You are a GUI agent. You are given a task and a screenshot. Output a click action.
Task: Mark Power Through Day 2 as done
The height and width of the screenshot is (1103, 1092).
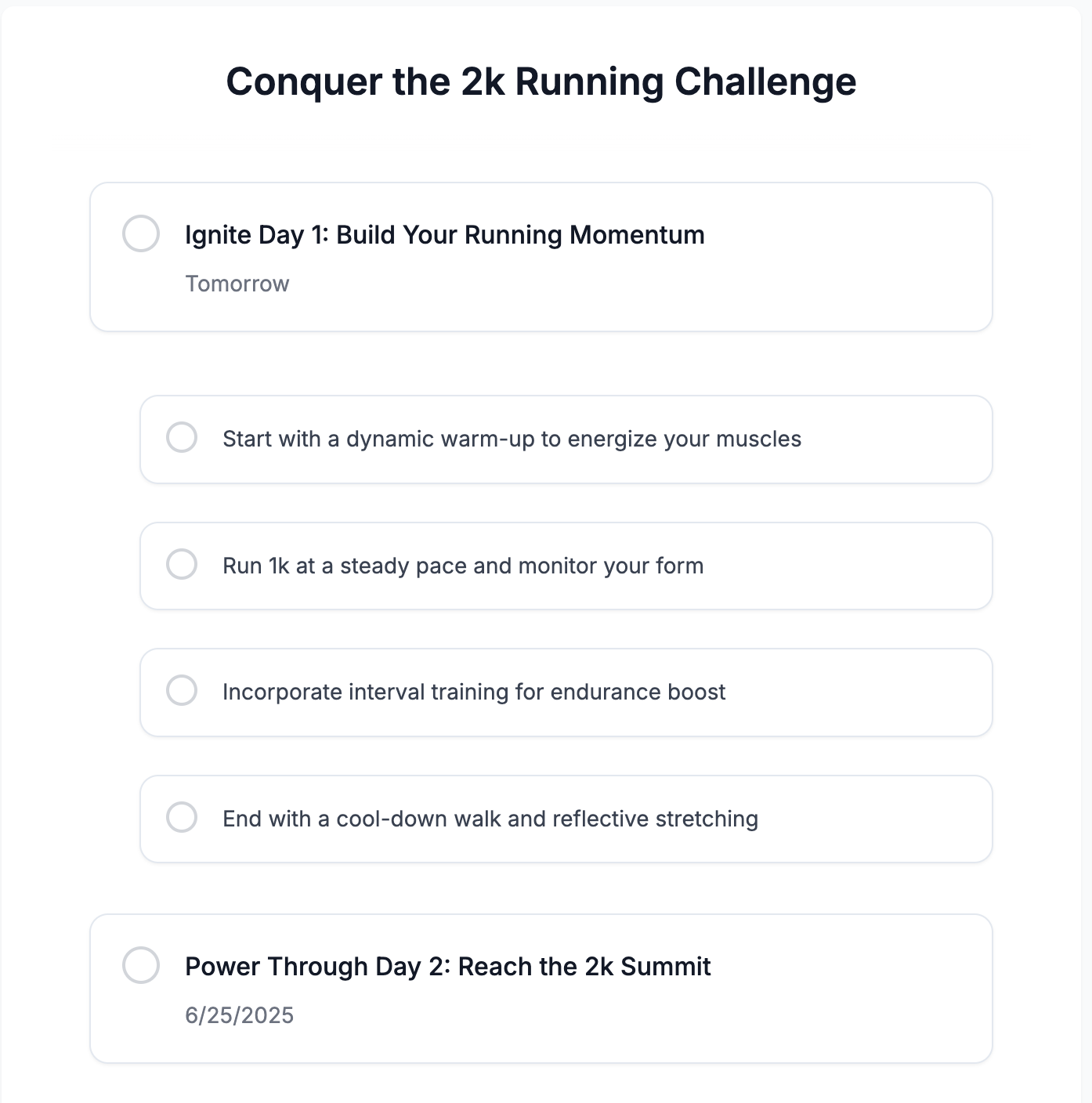pyautogui.click(x=141, y=965)
